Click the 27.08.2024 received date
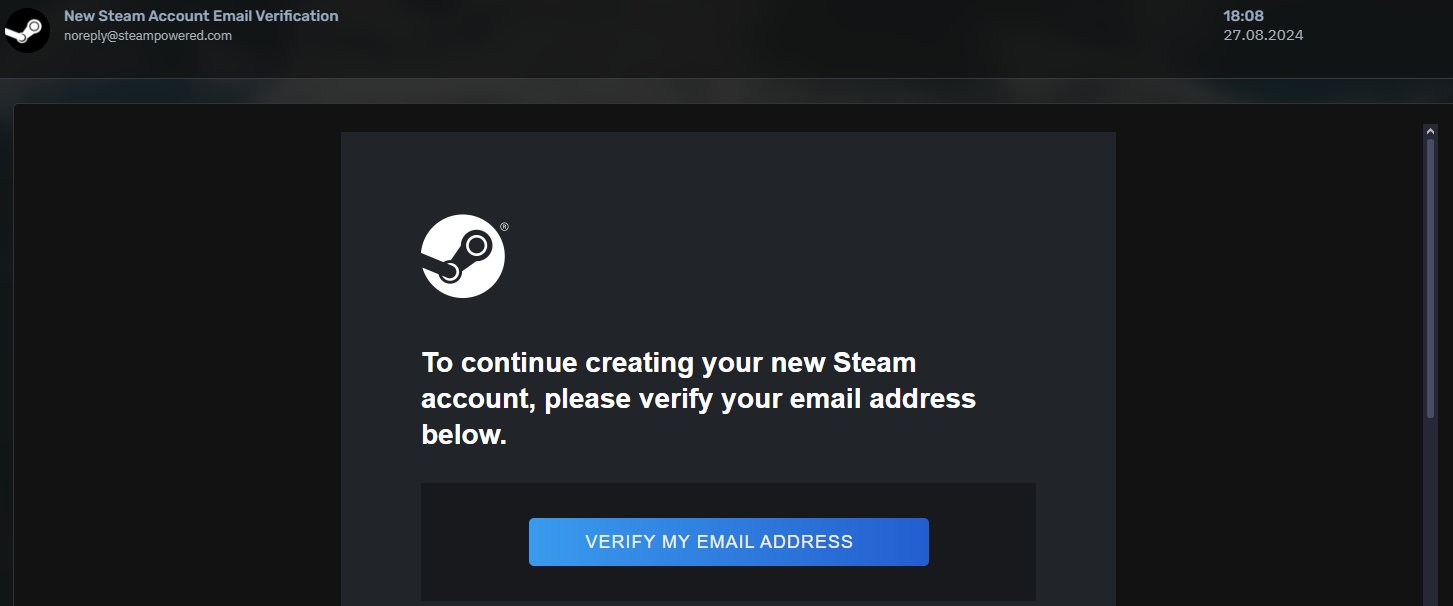This screenshot has height=606, width=1453. click(1263, 35)
